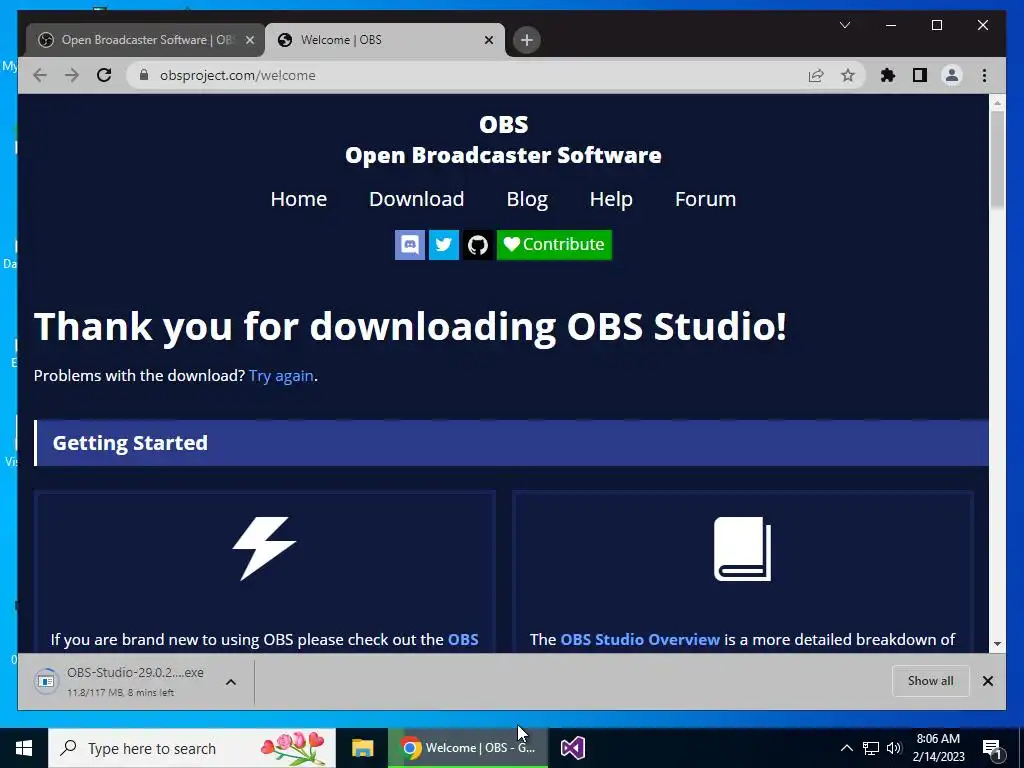Open the GitHub icon link

pos(477,245)
